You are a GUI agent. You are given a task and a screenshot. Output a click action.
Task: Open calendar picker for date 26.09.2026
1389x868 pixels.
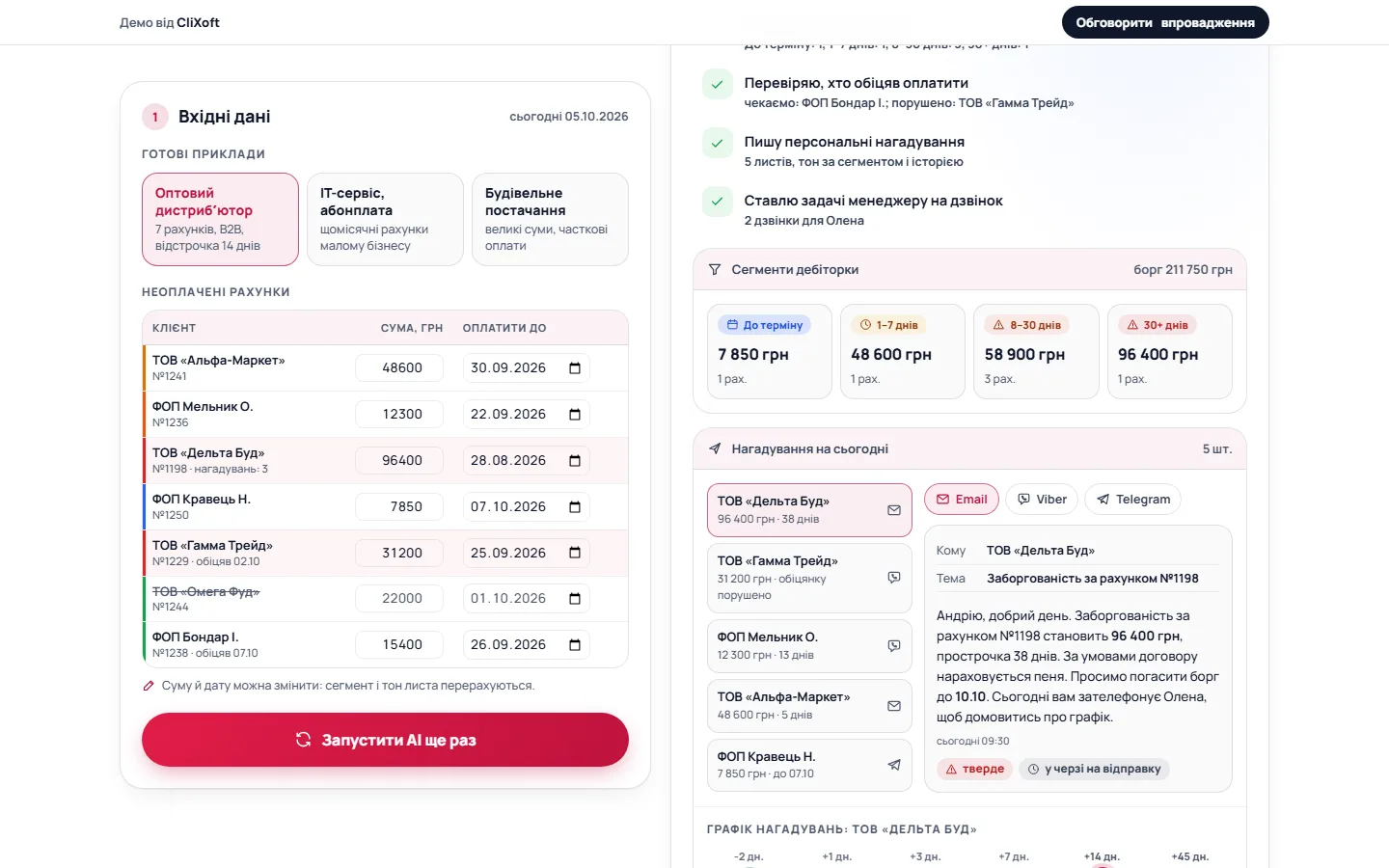coord(575,645)
